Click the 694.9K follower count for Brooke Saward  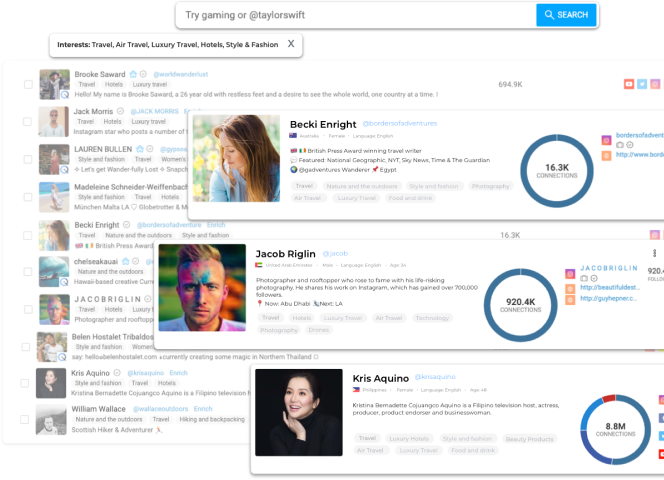tap(510, 84)
